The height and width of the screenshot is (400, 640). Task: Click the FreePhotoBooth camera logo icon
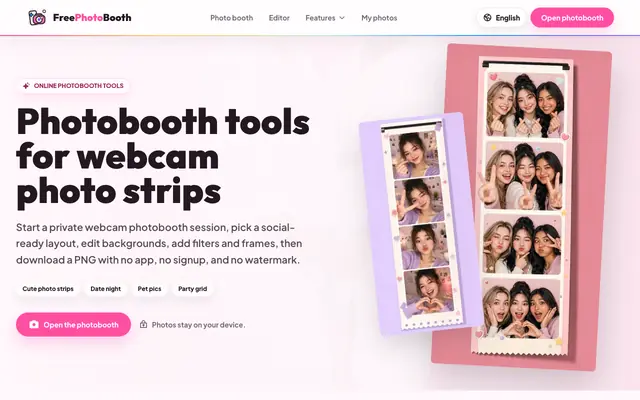37,18
